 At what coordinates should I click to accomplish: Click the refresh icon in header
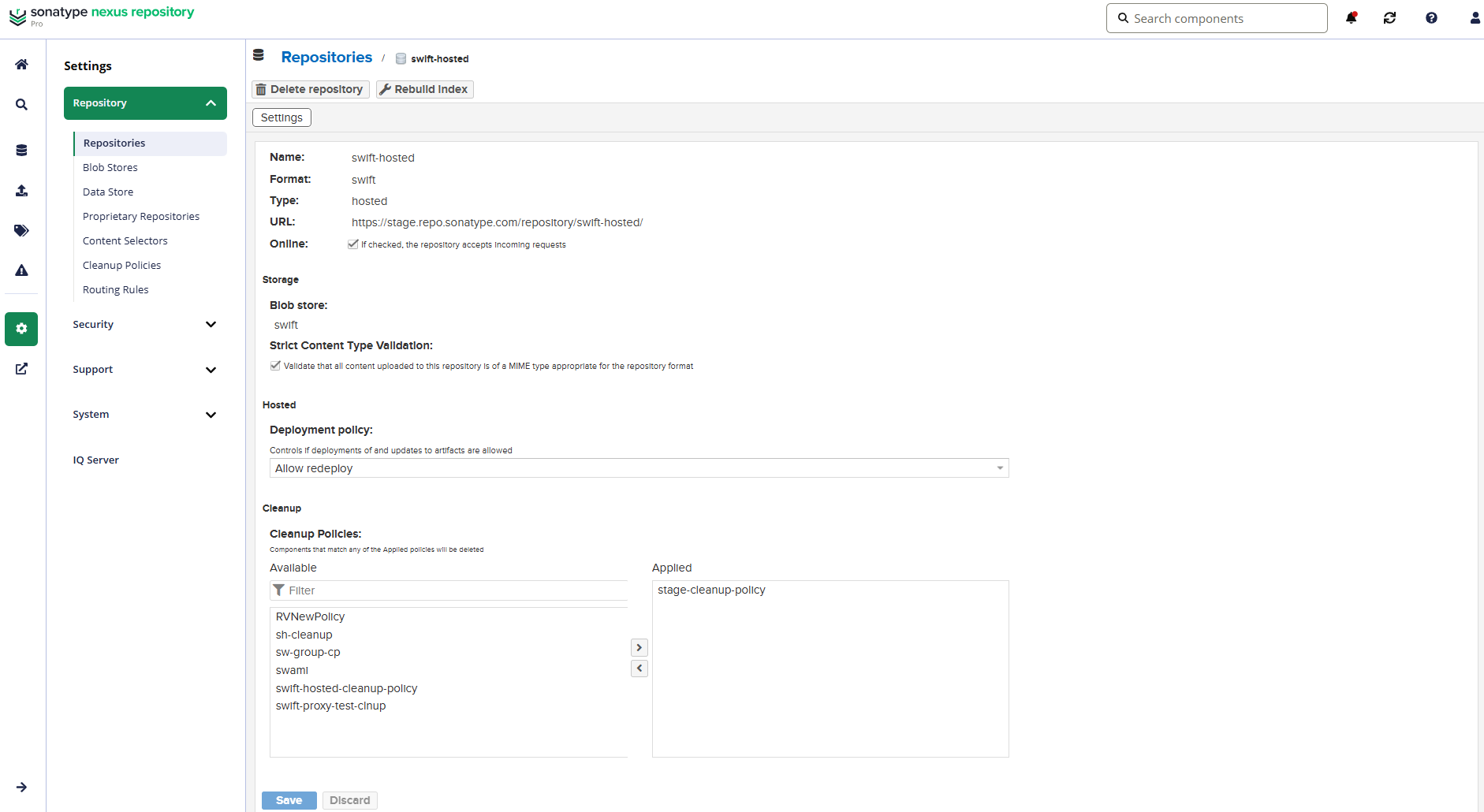(1389, 18)
